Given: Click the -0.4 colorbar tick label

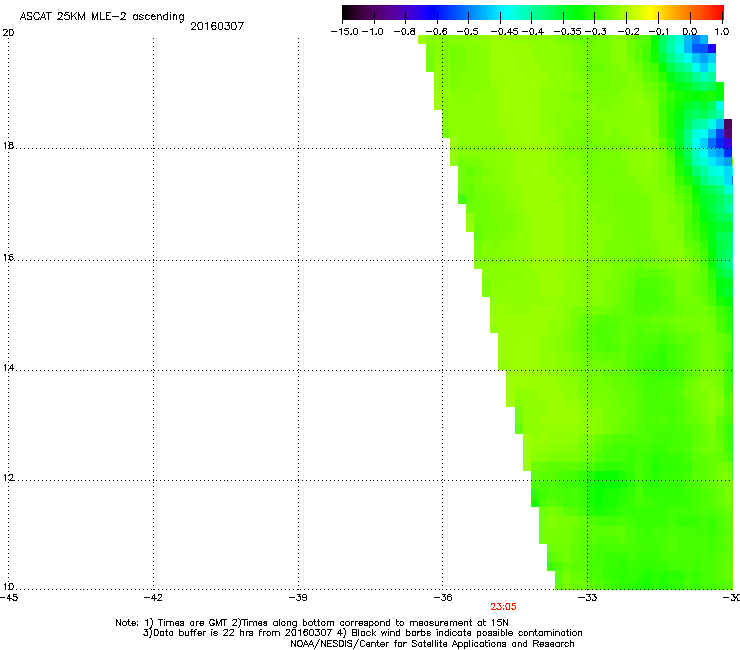Looking at the screenshot, I should click(533, 32).
